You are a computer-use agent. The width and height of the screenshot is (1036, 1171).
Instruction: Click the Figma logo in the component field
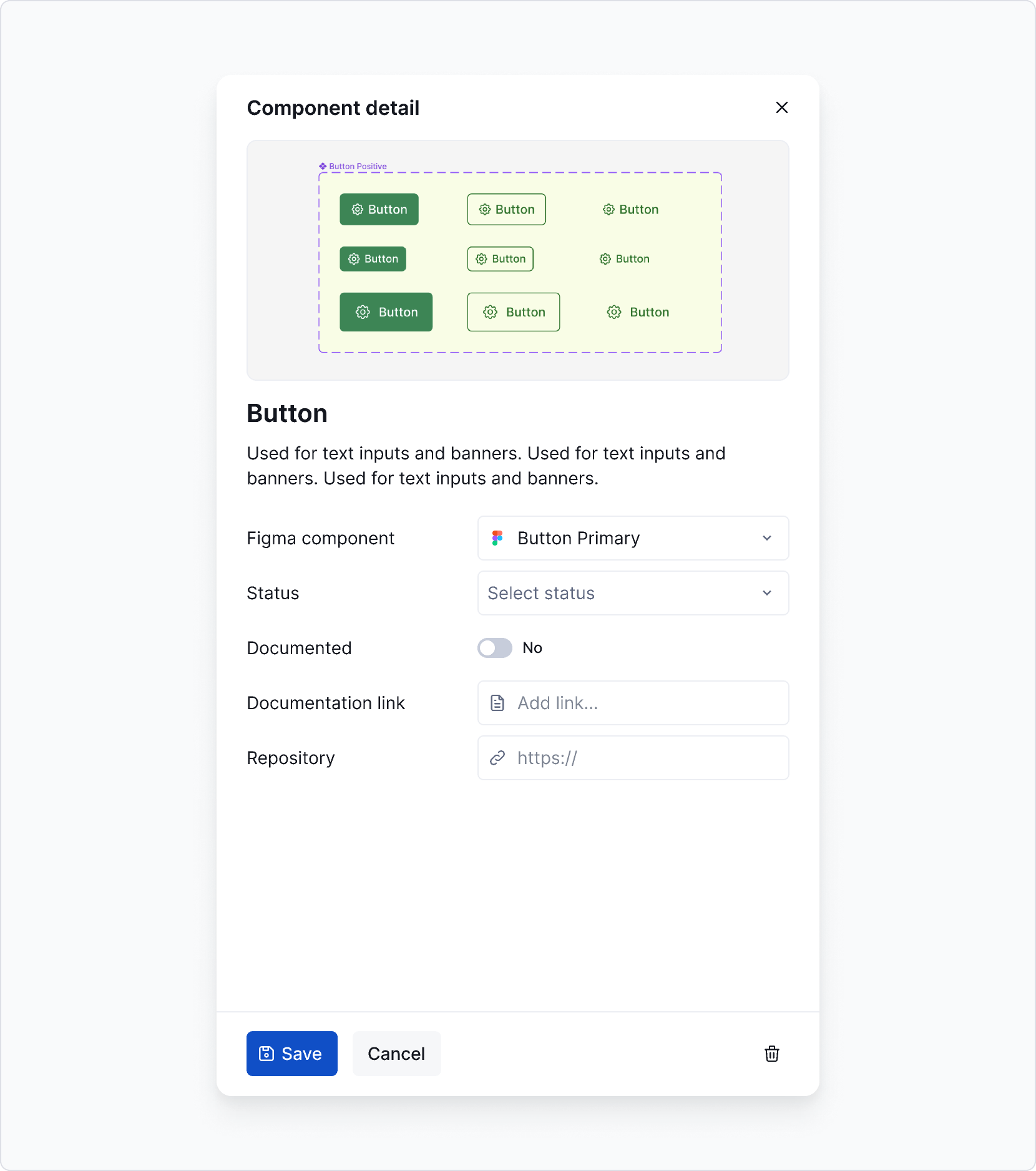click(497, 538)
